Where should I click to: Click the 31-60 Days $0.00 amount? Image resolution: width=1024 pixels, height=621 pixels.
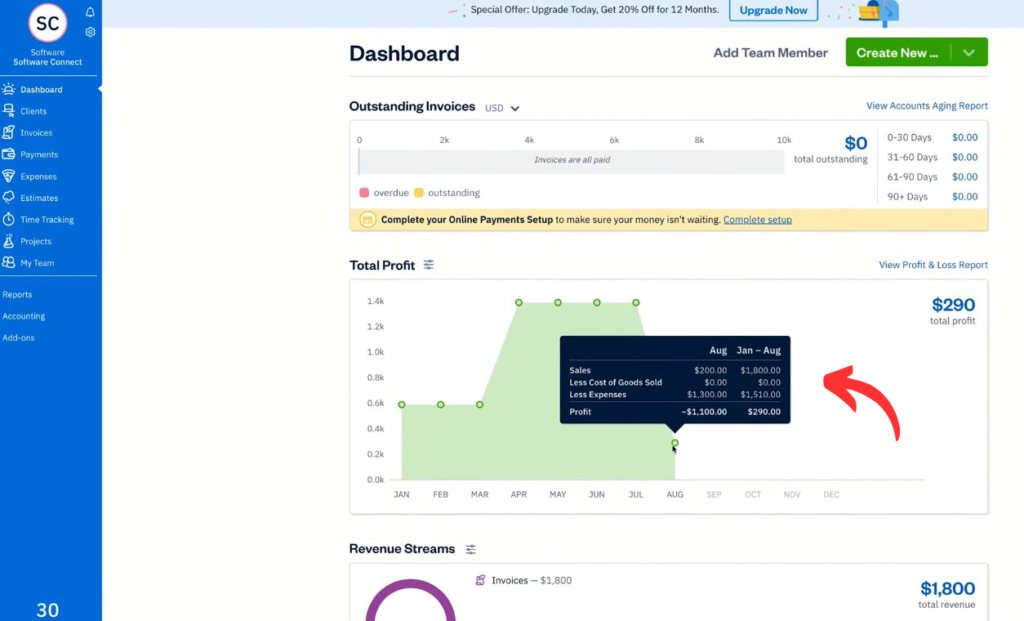(x=965, y=157)
